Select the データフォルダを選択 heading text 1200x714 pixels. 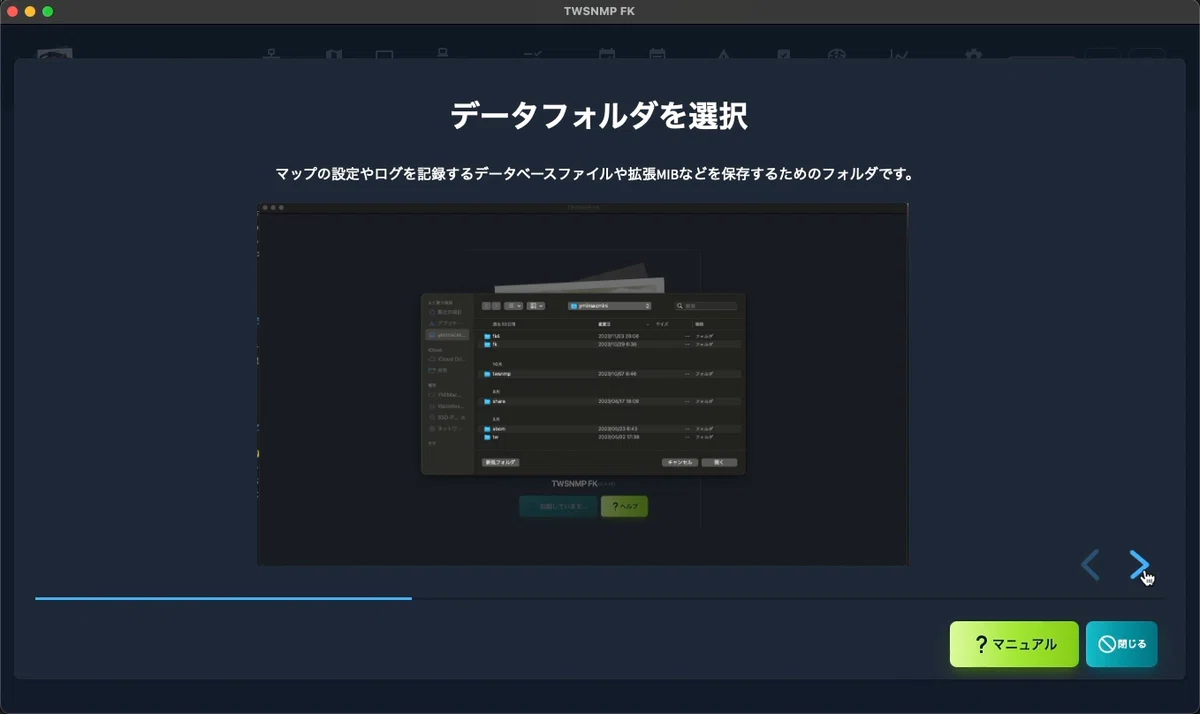[599, 115]
